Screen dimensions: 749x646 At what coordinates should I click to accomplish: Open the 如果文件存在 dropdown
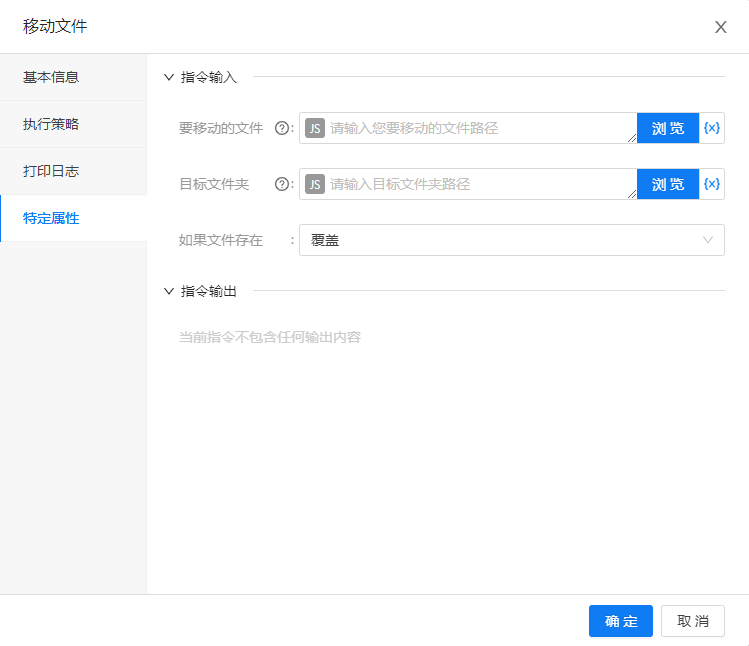tap(511, 240)
